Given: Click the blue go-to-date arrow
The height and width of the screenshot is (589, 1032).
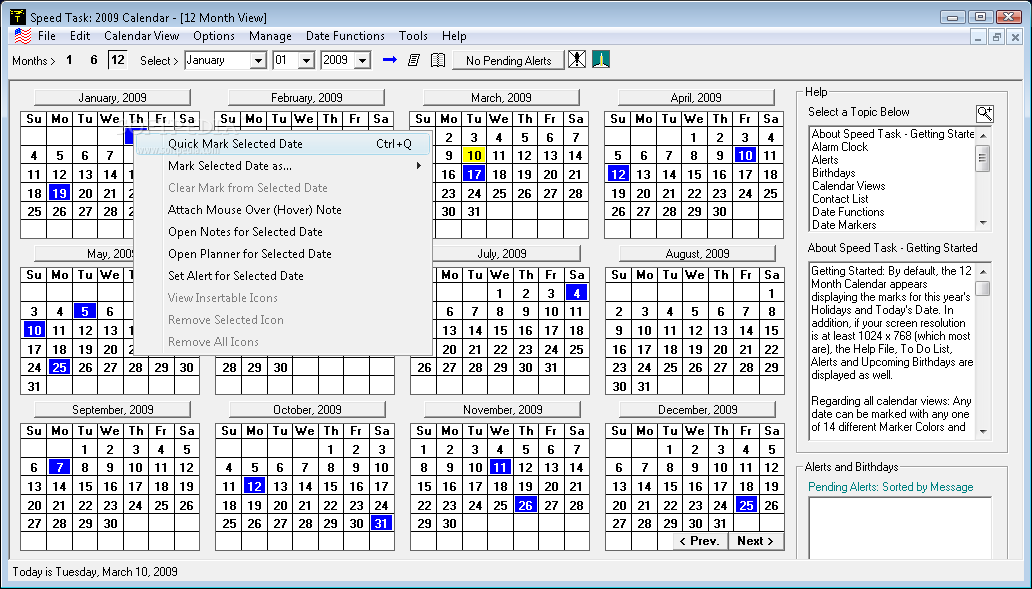Looking at the screenshot, I should [x=390, y=60].
